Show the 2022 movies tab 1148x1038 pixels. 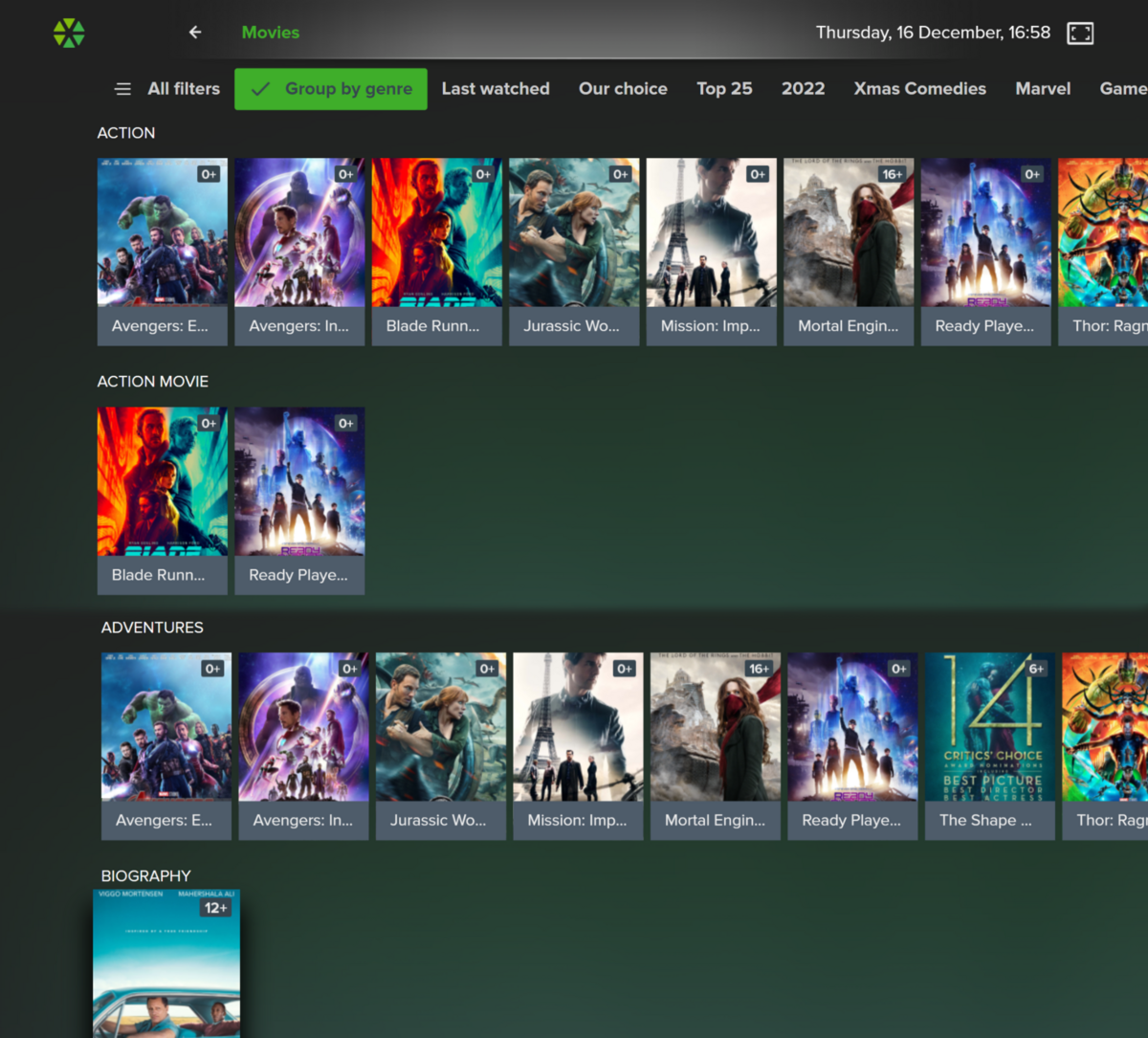(803, 89)
